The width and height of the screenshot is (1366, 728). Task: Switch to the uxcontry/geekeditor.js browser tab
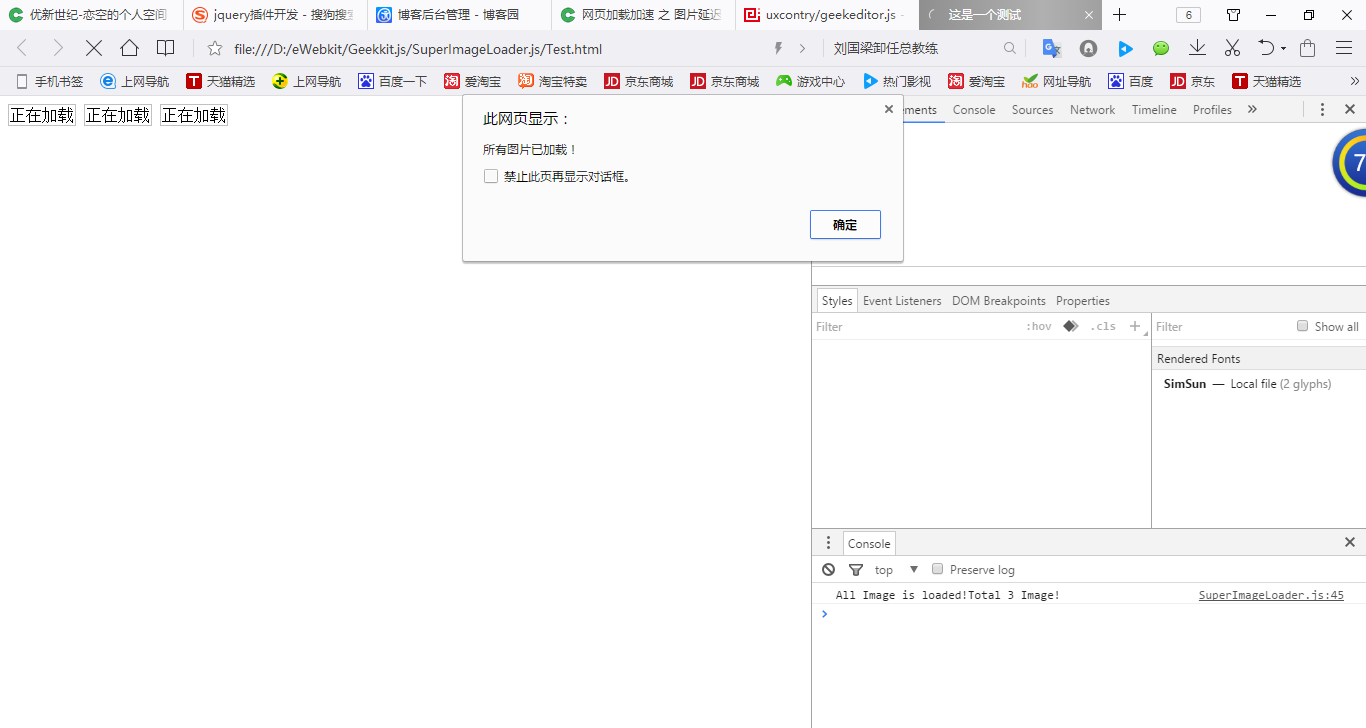826,15
